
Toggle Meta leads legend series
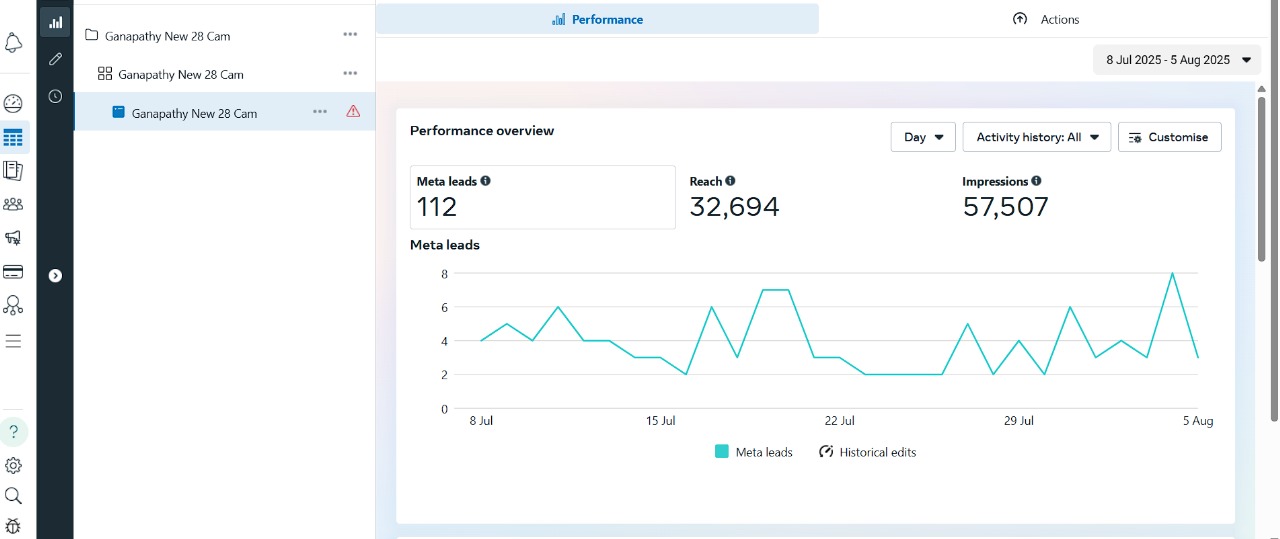tap(754, 452)
